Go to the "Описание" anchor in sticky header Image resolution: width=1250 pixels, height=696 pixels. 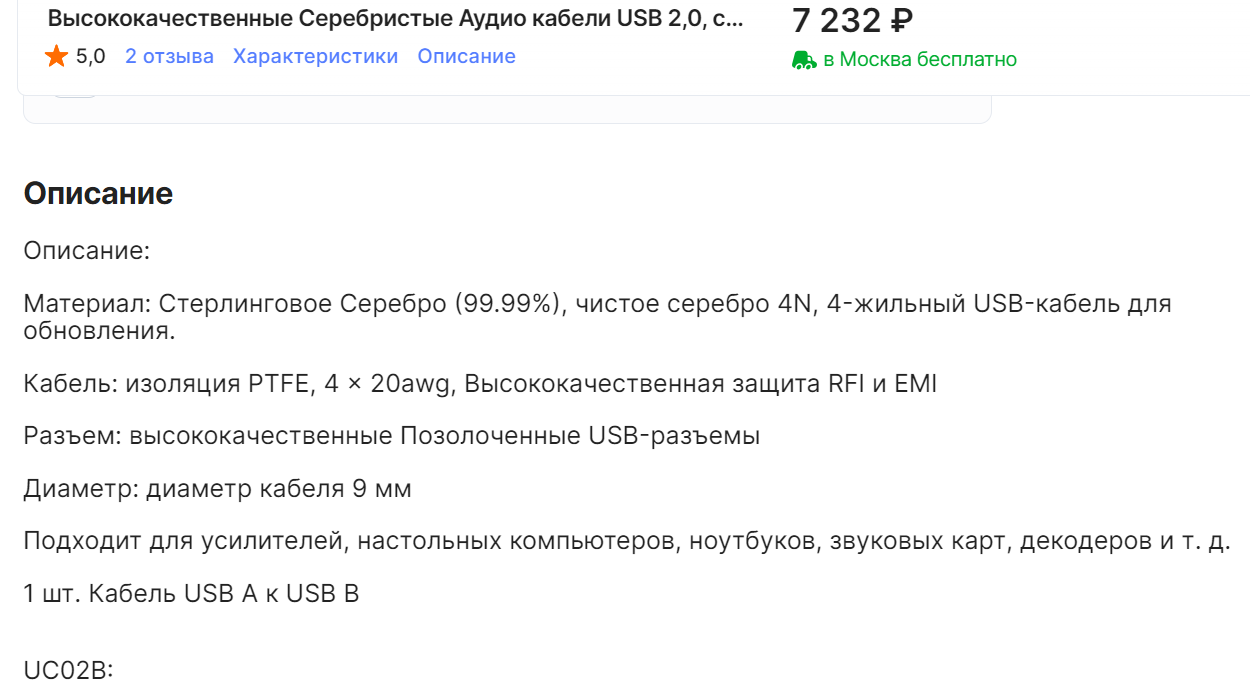click(x=466, y=57)
